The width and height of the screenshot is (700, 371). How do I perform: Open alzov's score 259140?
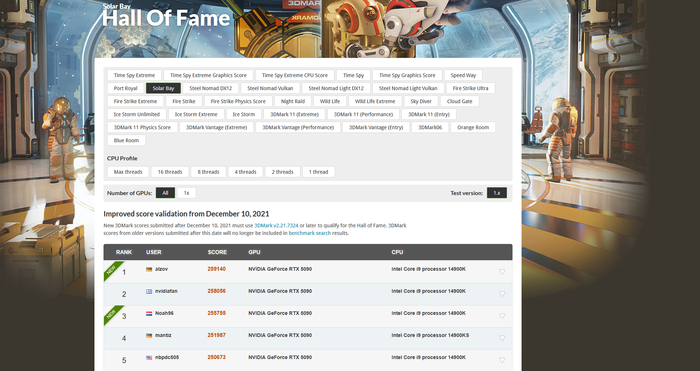click(x=217, y=269)
